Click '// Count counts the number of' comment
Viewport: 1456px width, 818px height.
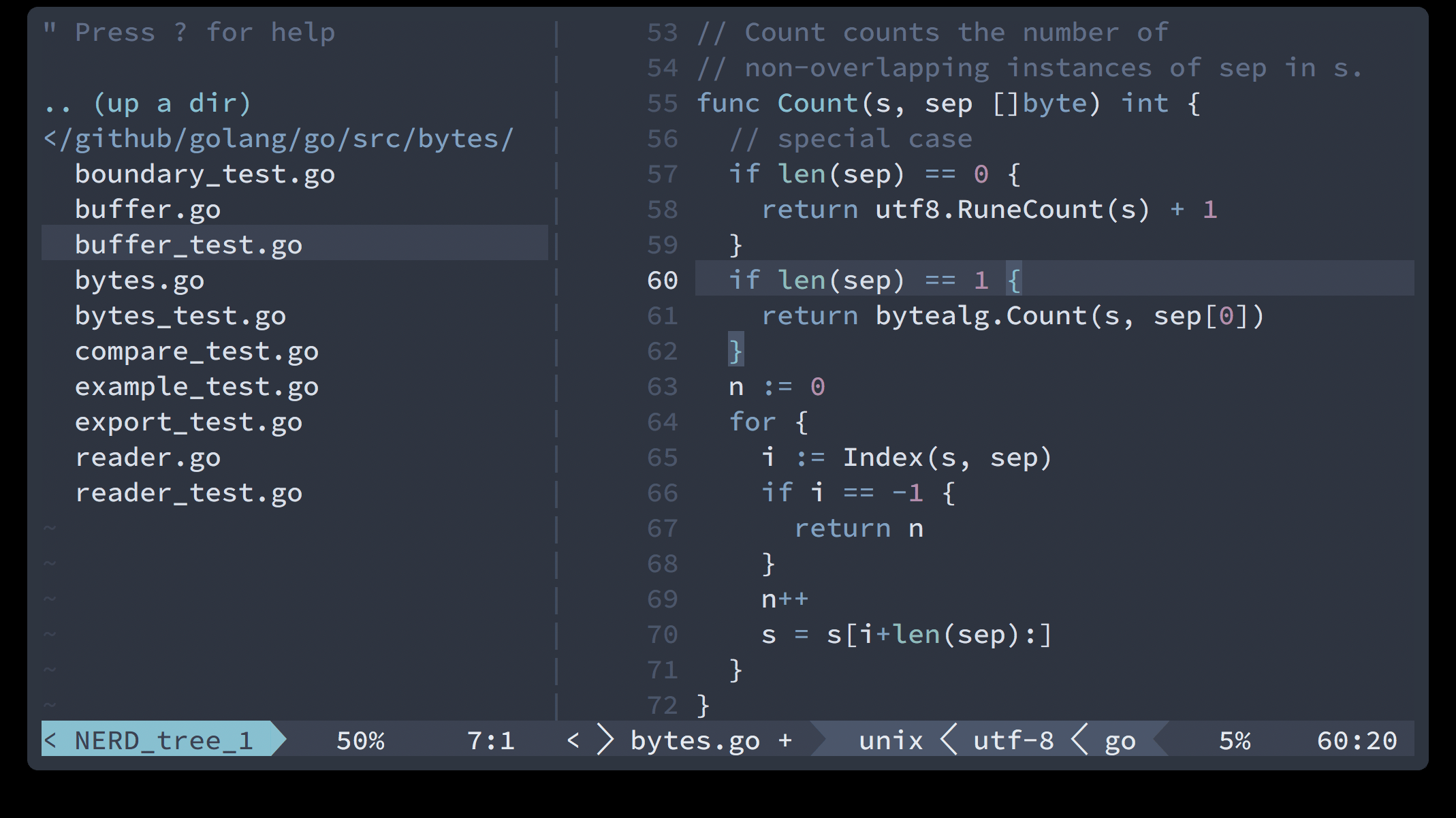(932, 33)
